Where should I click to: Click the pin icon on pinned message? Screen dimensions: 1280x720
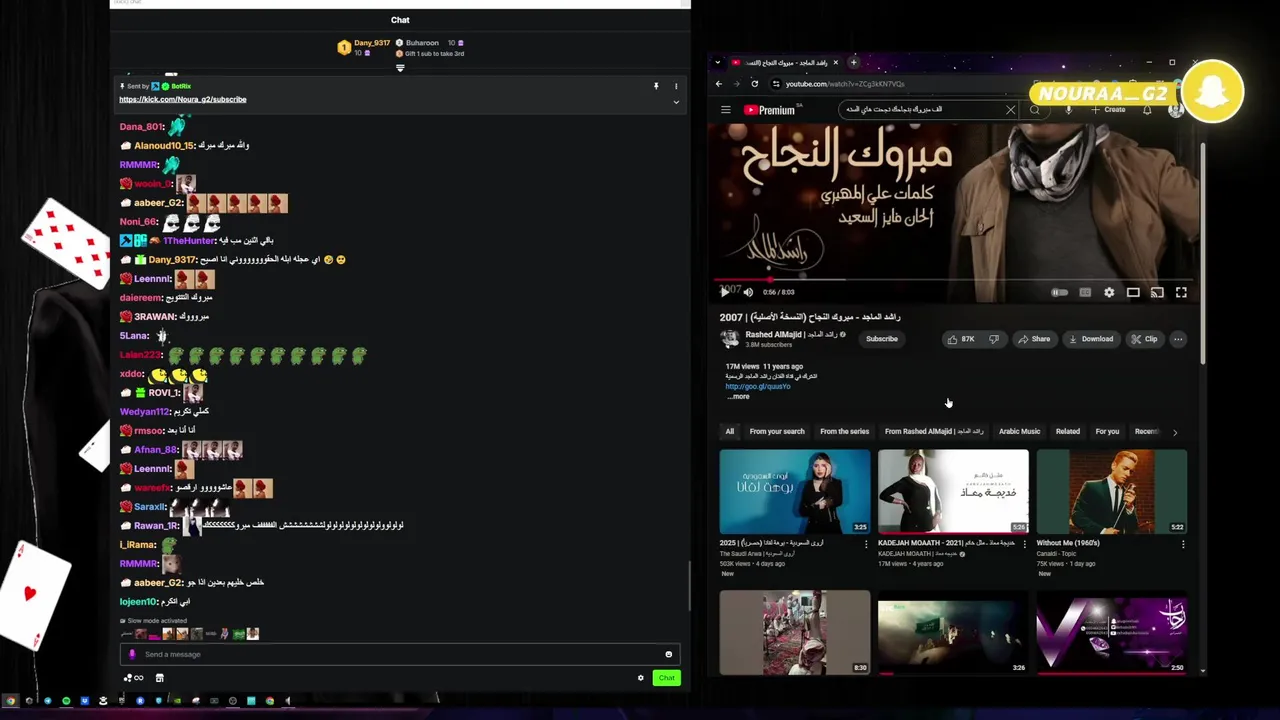656,86
